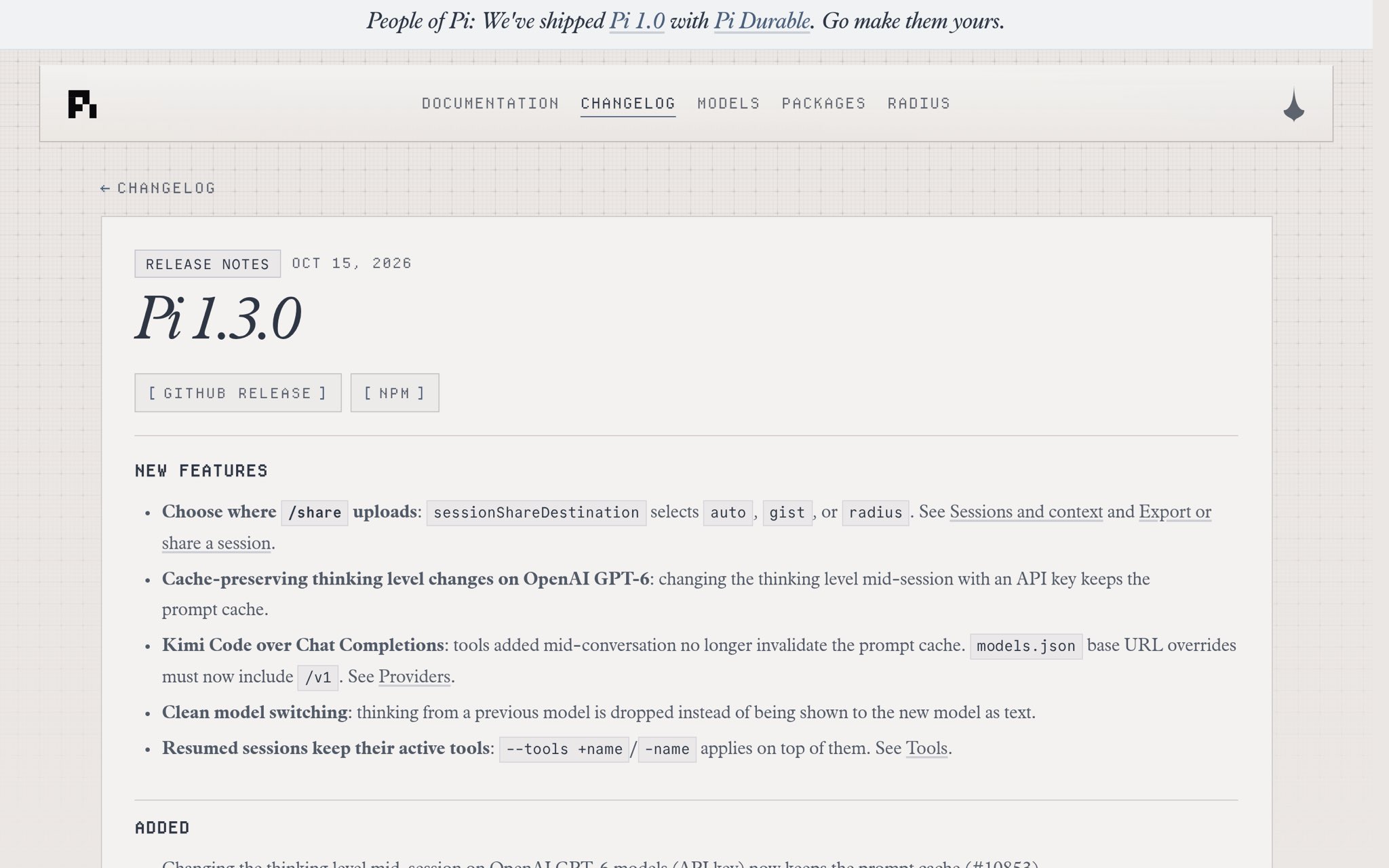Image resolution: width=1389 pixels, height=868 pixels.
Task: Click the --tools +name code label
Action: pos(564,749)
